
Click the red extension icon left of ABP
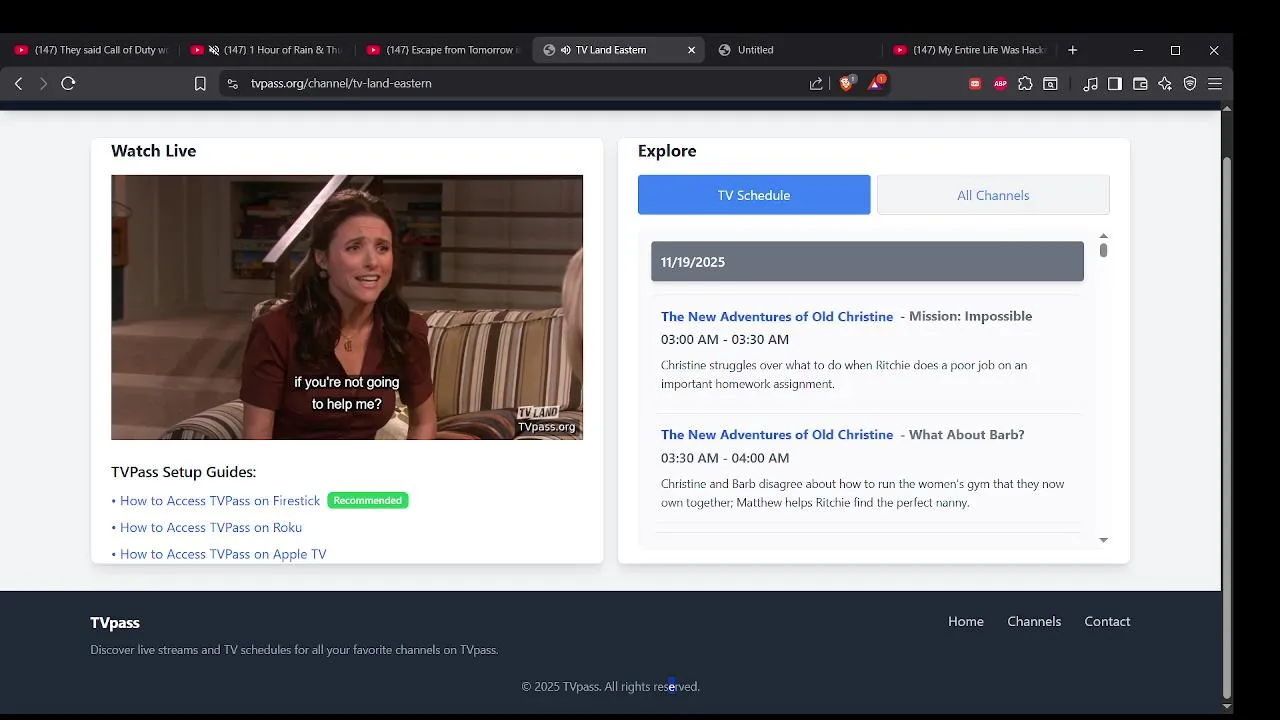975,84
